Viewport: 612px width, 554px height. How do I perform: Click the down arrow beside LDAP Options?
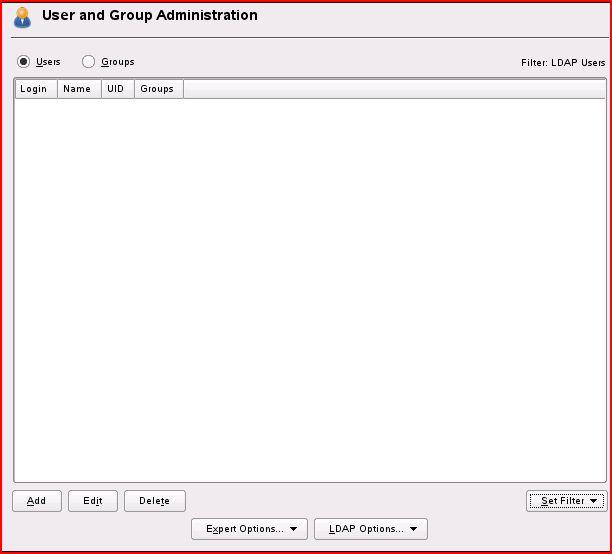point(414,529)
